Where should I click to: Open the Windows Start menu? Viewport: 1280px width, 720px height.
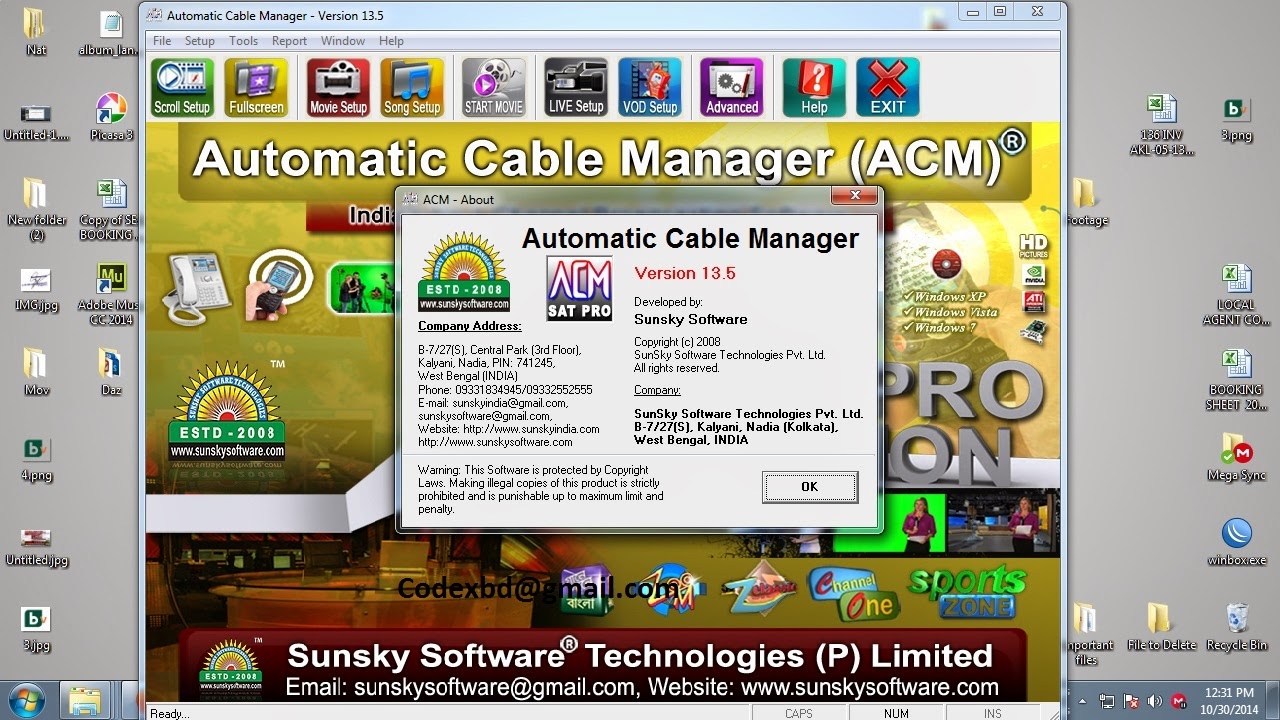27,699
